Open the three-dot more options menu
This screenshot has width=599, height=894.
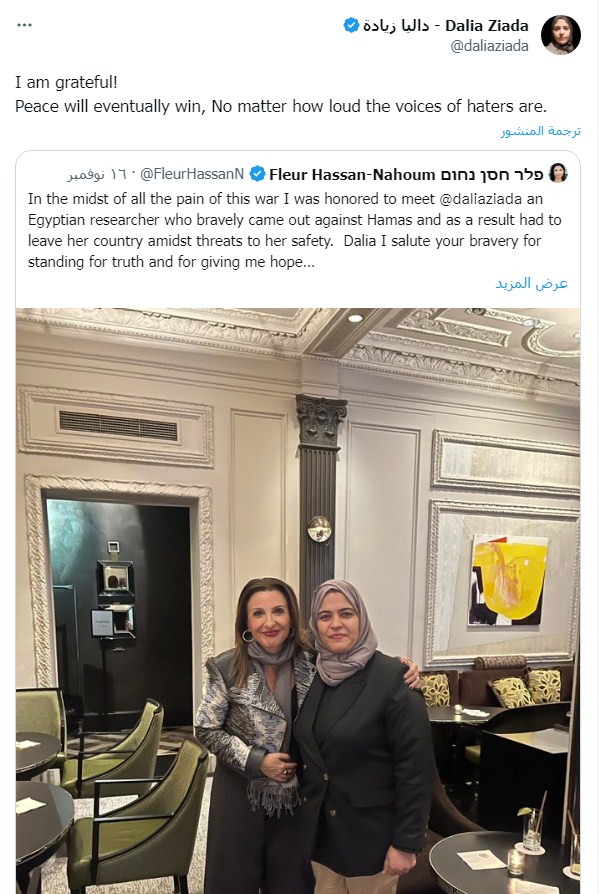pos(25,25)
